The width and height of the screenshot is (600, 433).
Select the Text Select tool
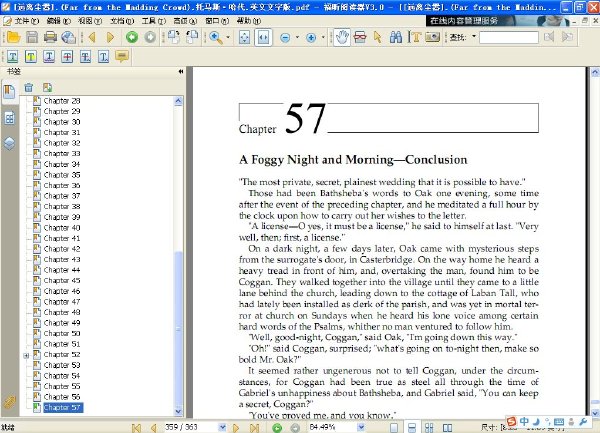pos(414,37)
